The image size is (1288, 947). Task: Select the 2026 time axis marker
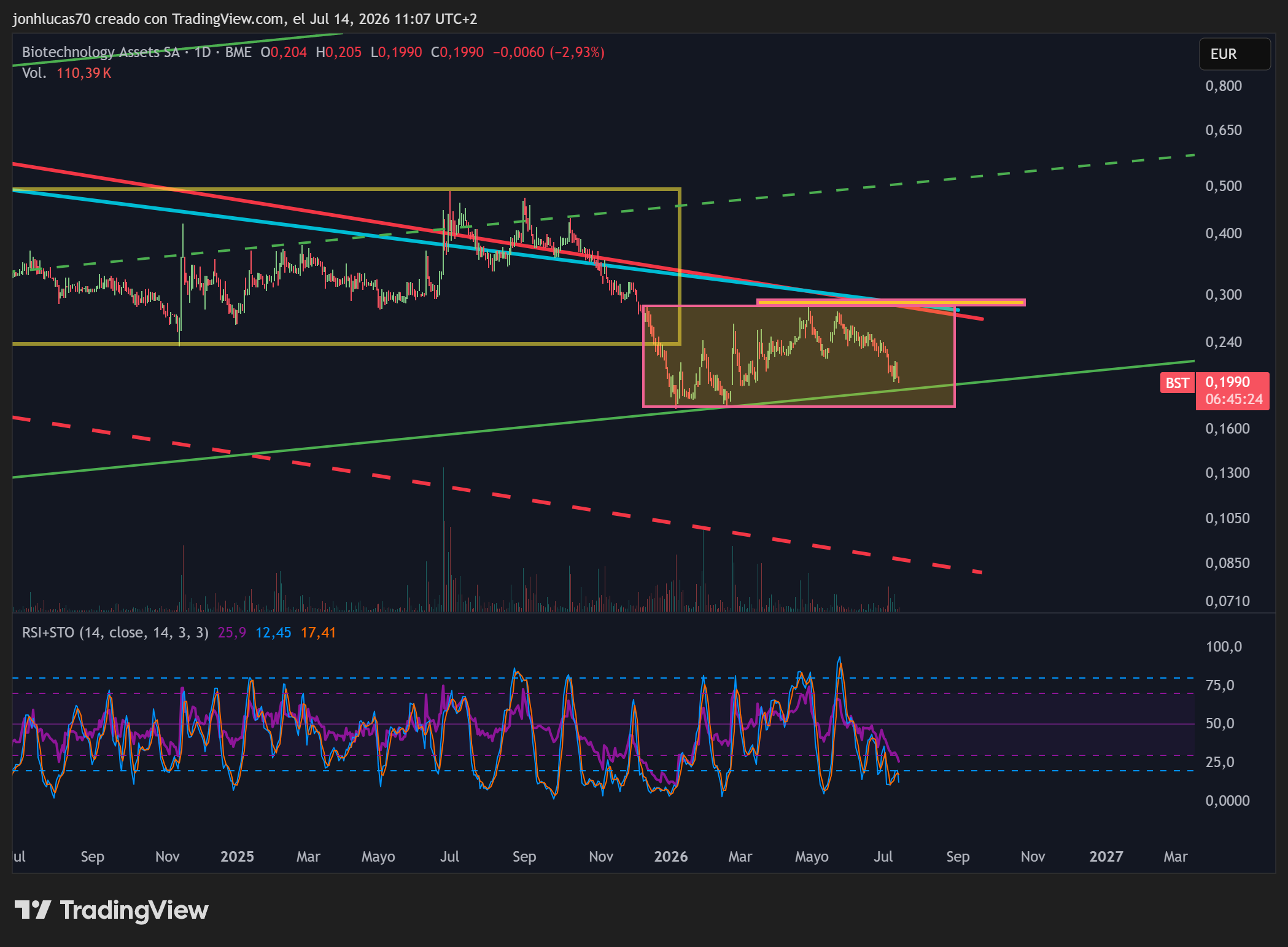[x=670, y=856]
